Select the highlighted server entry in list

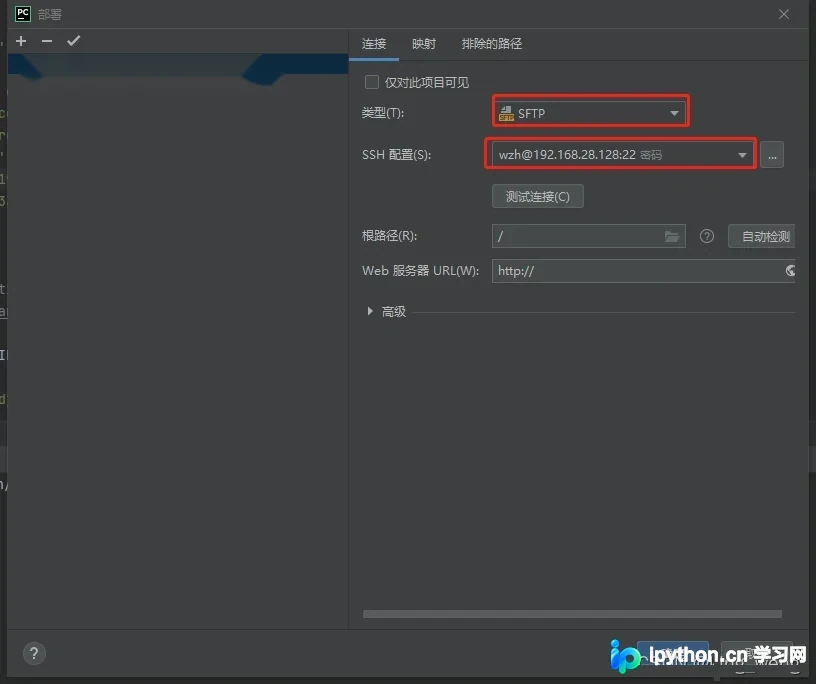[x=177, y=65]
